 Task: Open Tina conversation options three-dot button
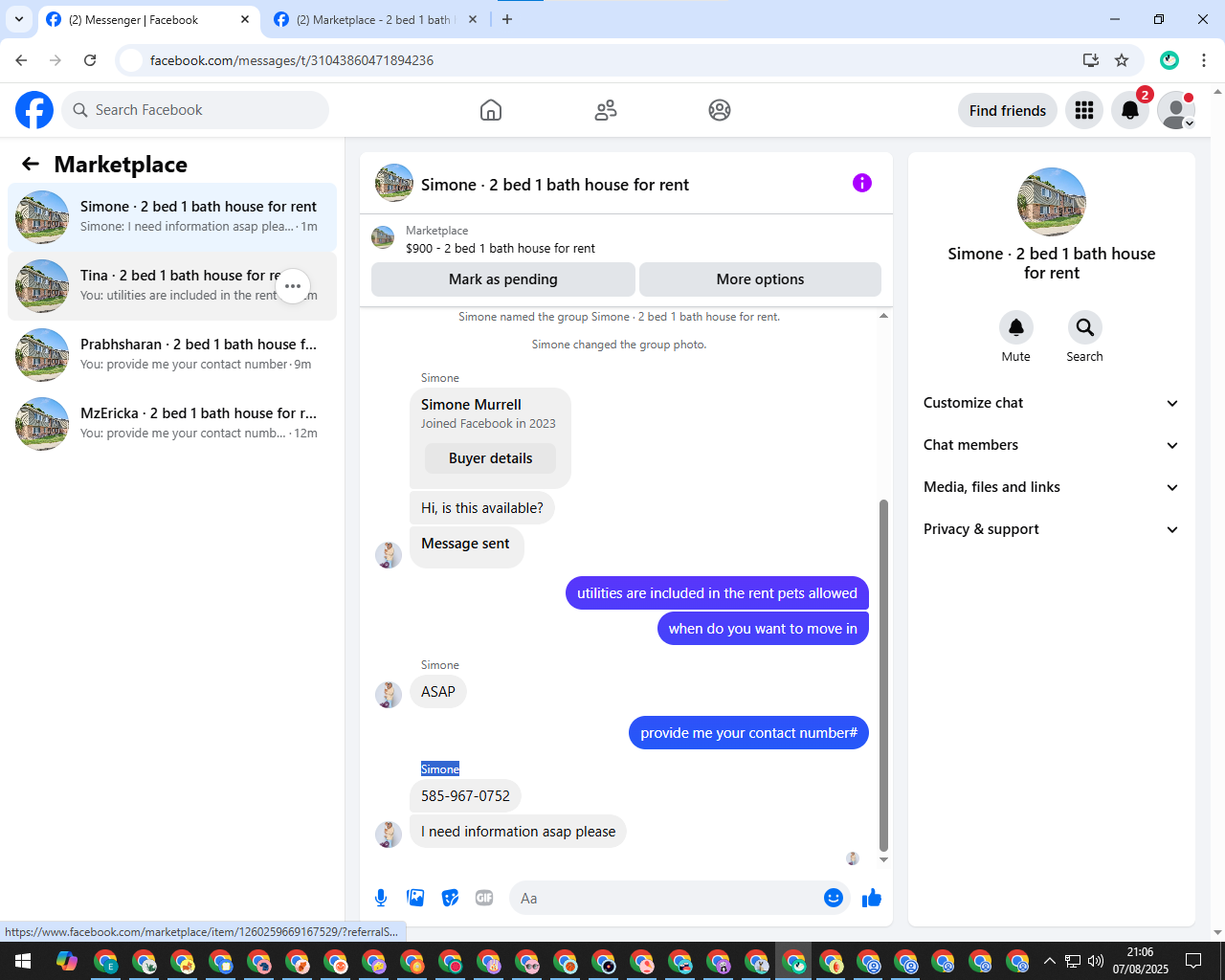pyautogui.click(x=293, y=286)
